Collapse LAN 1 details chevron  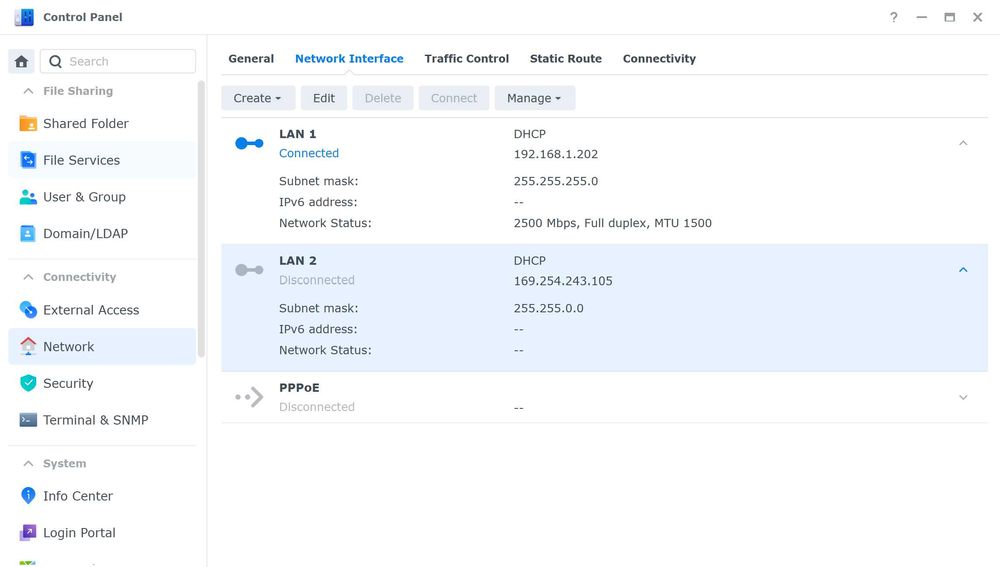(x=963, y=143)
